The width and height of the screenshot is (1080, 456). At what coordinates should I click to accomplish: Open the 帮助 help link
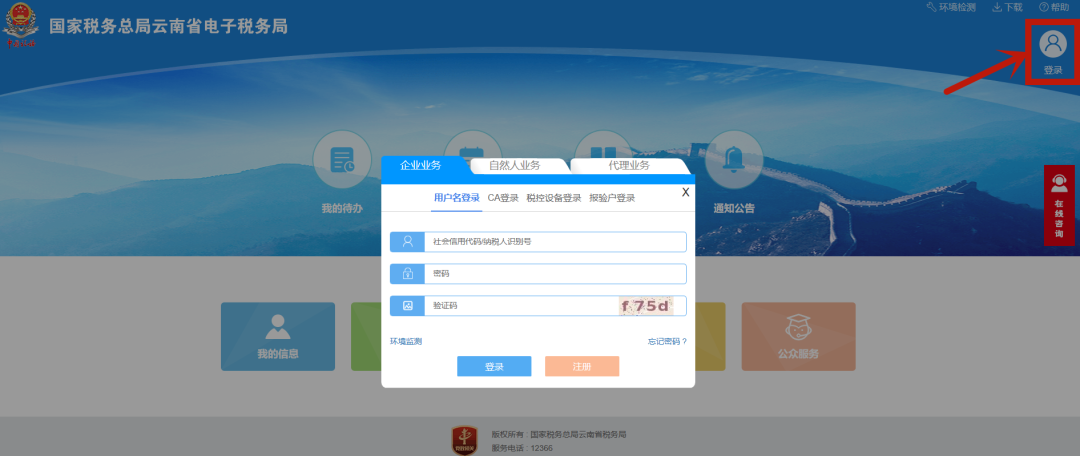pyautogui.click(x=1054, y=7)
